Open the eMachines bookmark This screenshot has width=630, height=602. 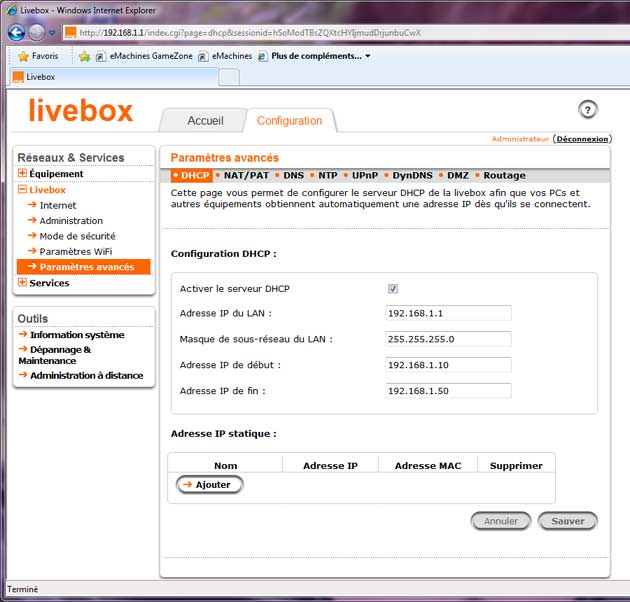(x=225, y=56)
